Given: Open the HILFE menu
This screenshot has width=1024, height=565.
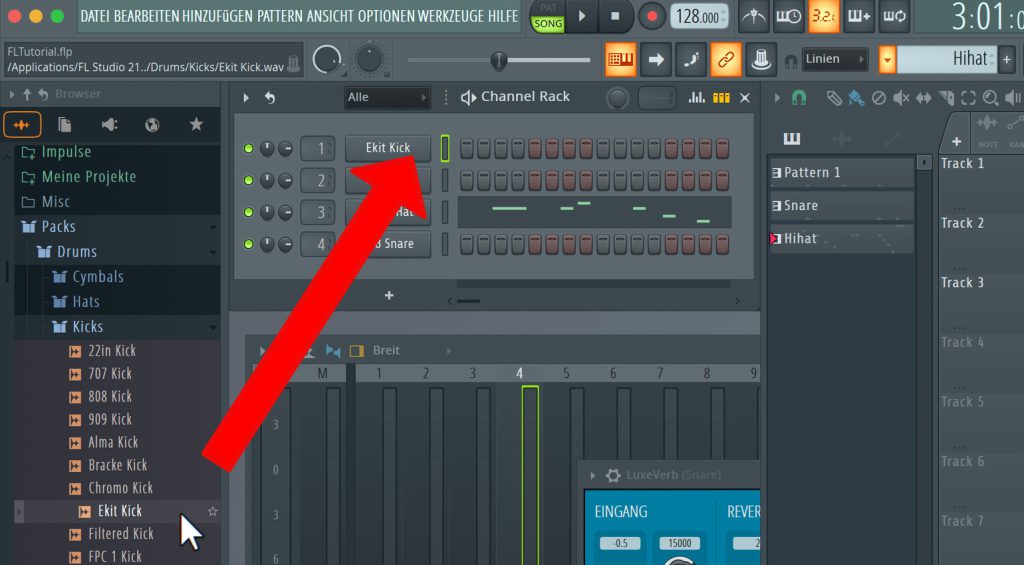Looking at the screenshot, I should tap(502, 16).
